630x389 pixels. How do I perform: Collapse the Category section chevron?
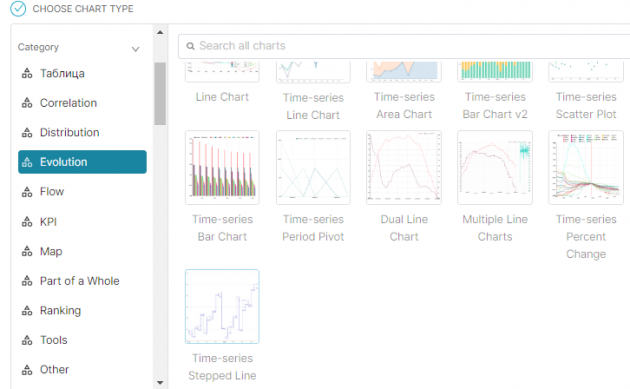coord(135,49)
